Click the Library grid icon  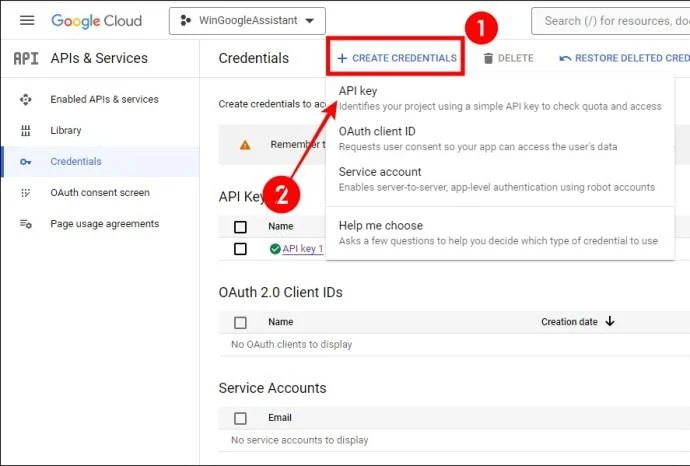pyautogui.click(x=26, y=130)
